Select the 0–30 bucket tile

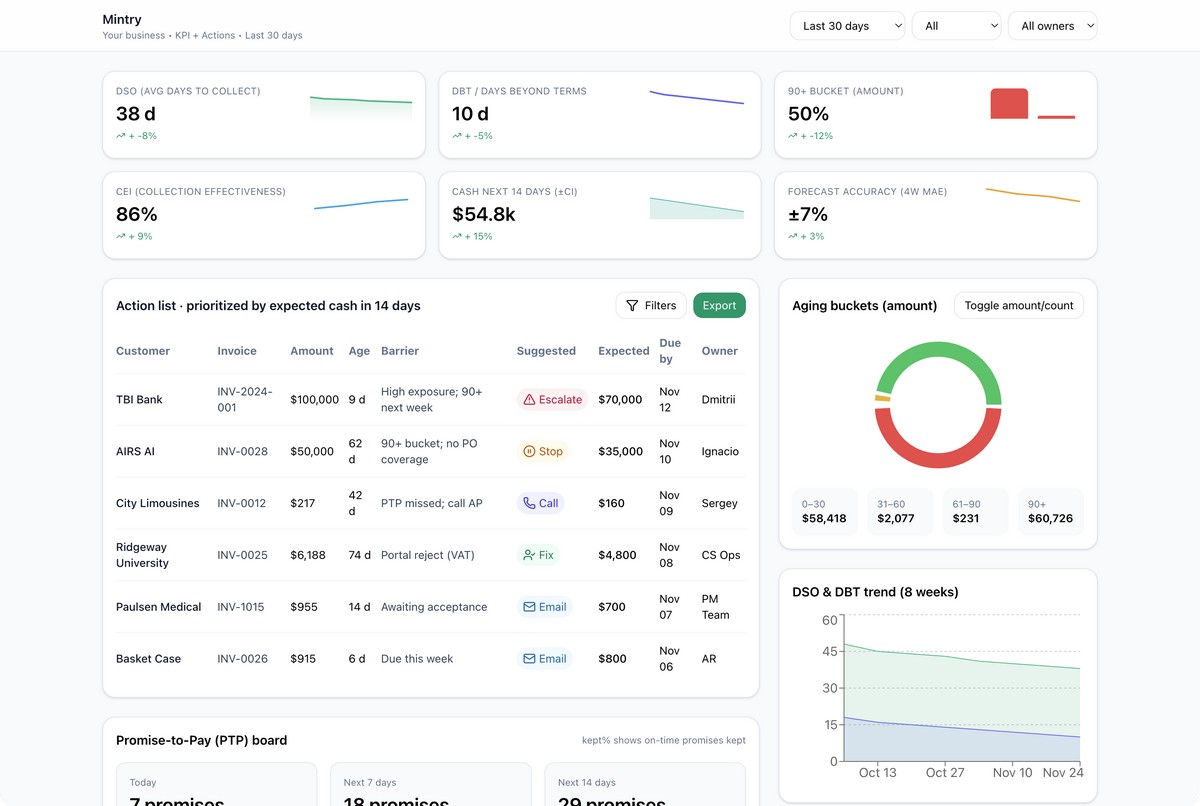tap(825, 512)
